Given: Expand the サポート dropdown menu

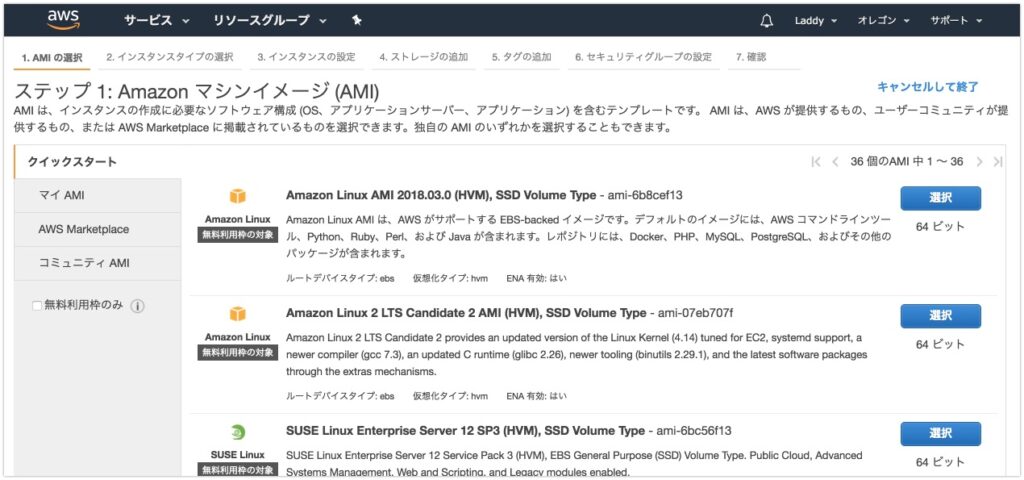Looking at the screenshot, I should click(x=956, y=20).
